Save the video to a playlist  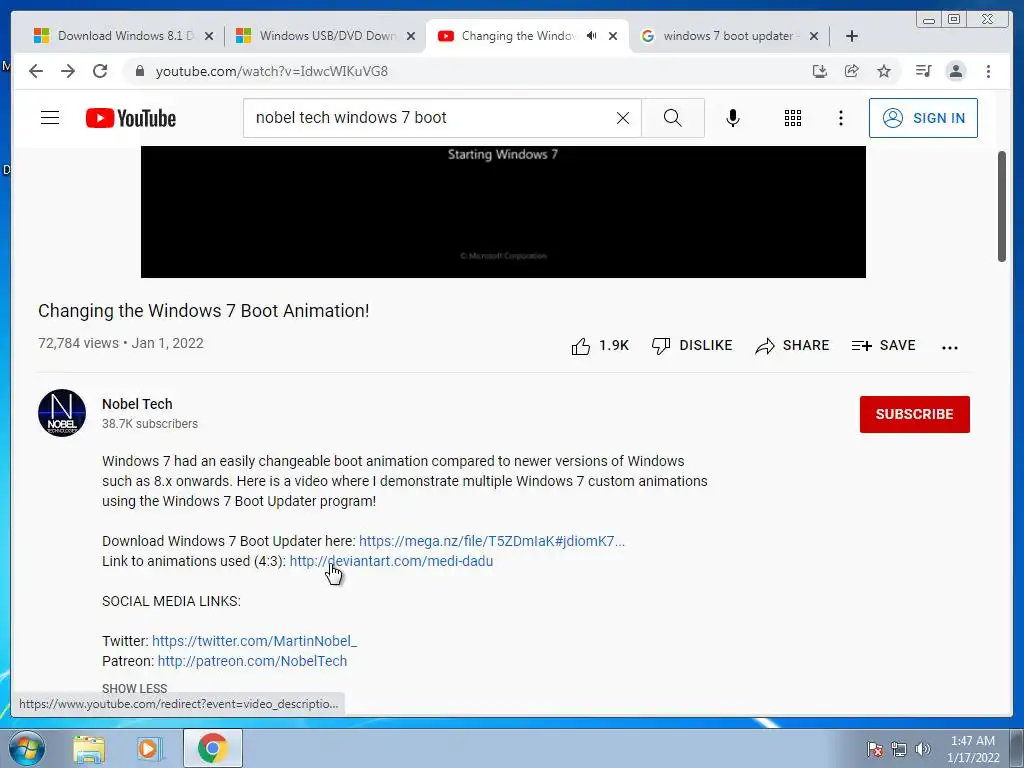pyautogui.click(x=884, y=345)
